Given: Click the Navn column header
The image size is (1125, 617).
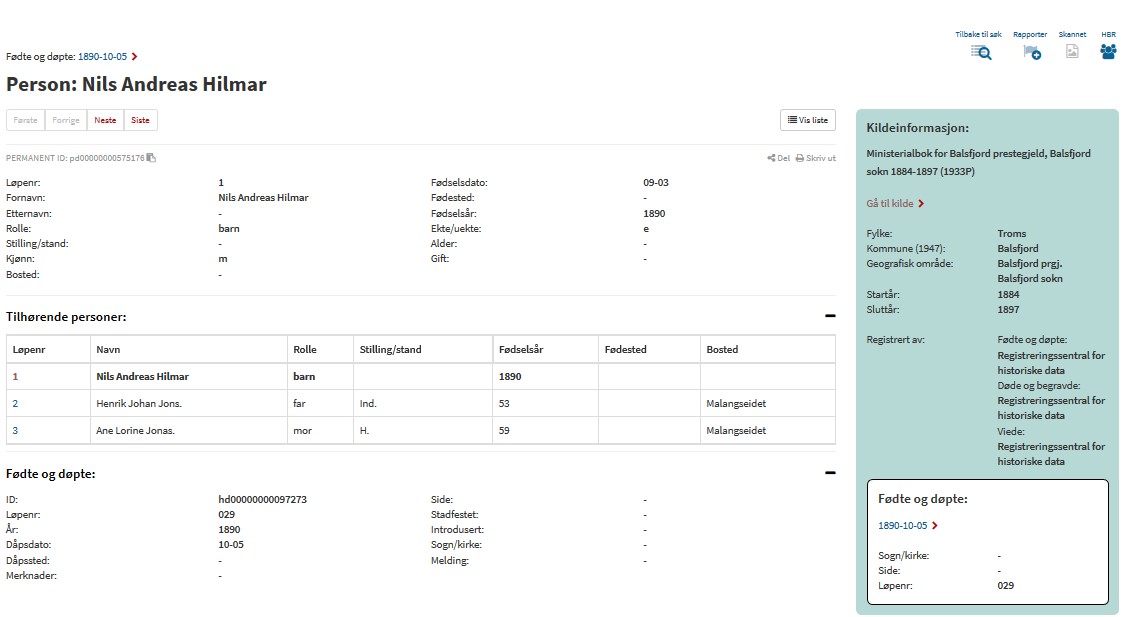Looking at the screenshot, I should [x=107, y=350].
